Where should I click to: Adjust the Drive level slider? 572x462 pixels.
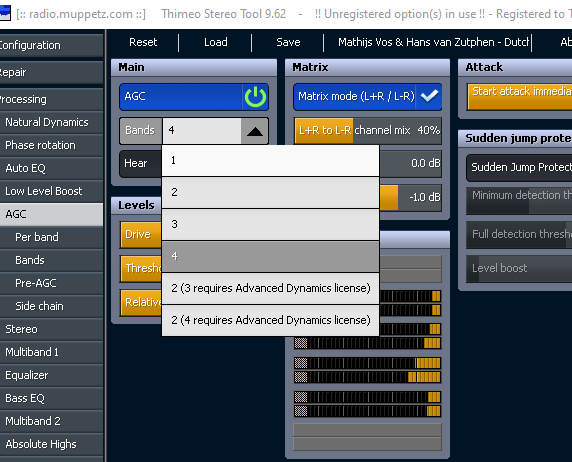click(141, 234)
